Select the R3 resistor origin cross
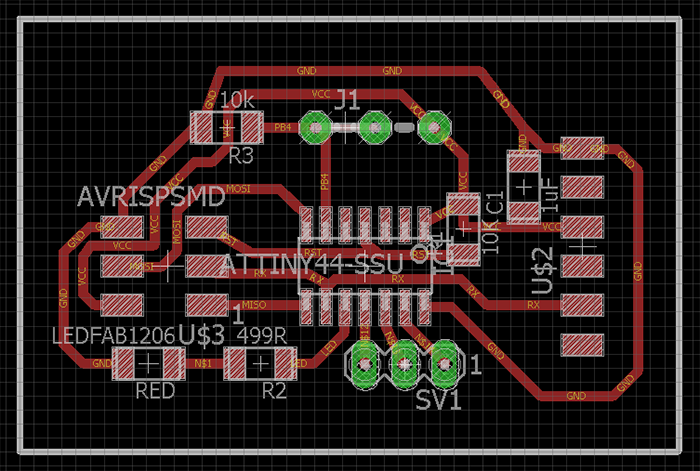 (227, 127)
